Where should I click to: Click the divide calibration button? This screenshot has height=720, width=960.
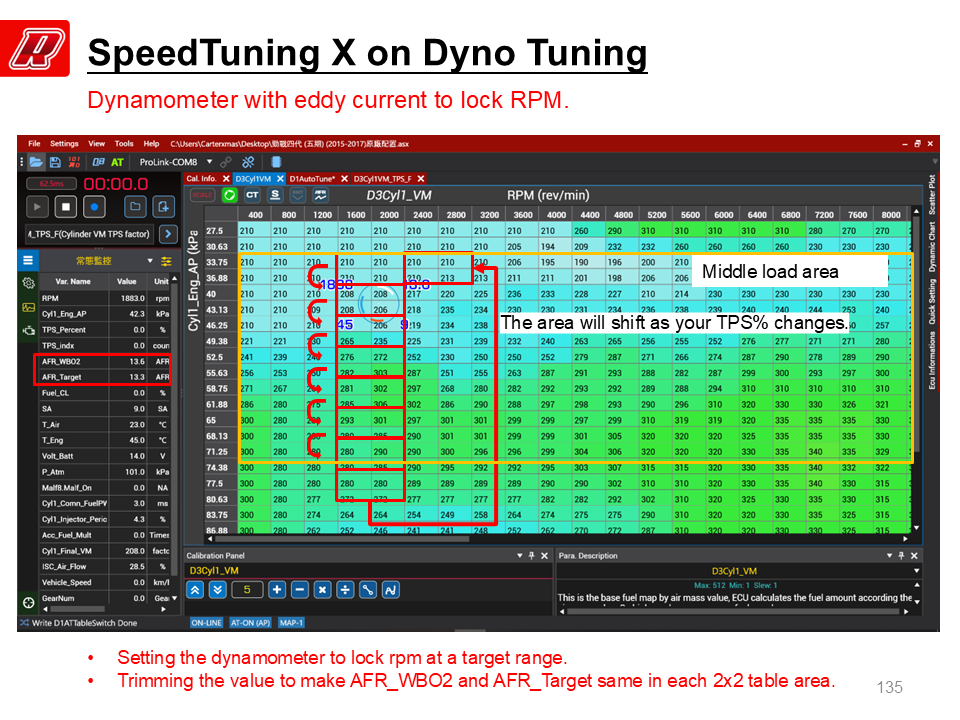(345, 590)
